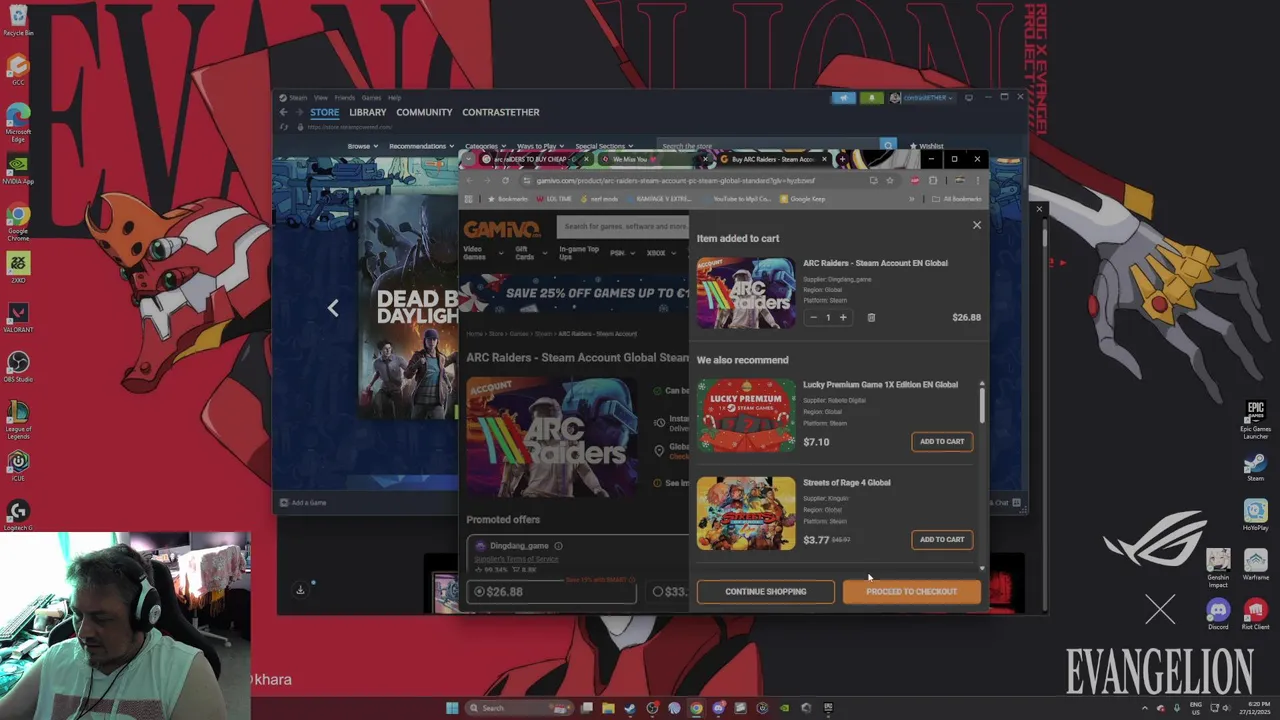This screenshot has width=1280, height=720.
Task: Expand Steam Browse dropdown
Action: click(x=362, y=146)
